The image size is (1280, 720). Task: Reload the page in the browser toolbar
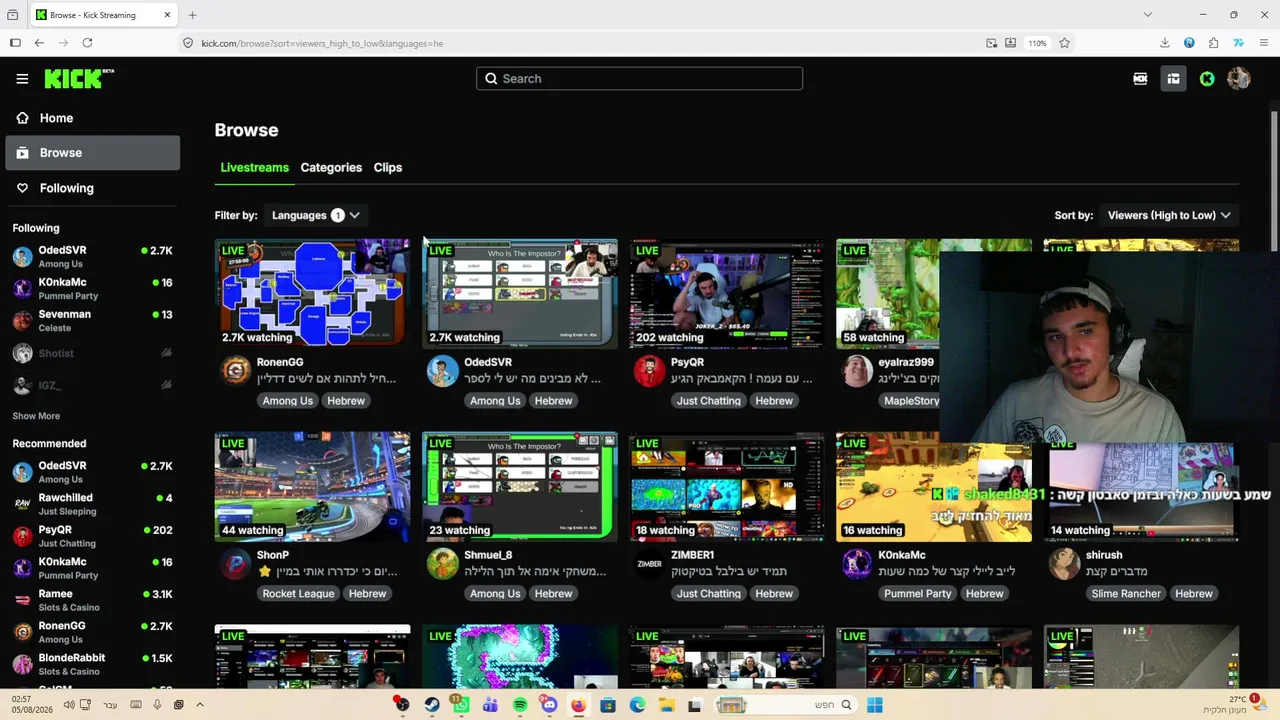[87, 43]
